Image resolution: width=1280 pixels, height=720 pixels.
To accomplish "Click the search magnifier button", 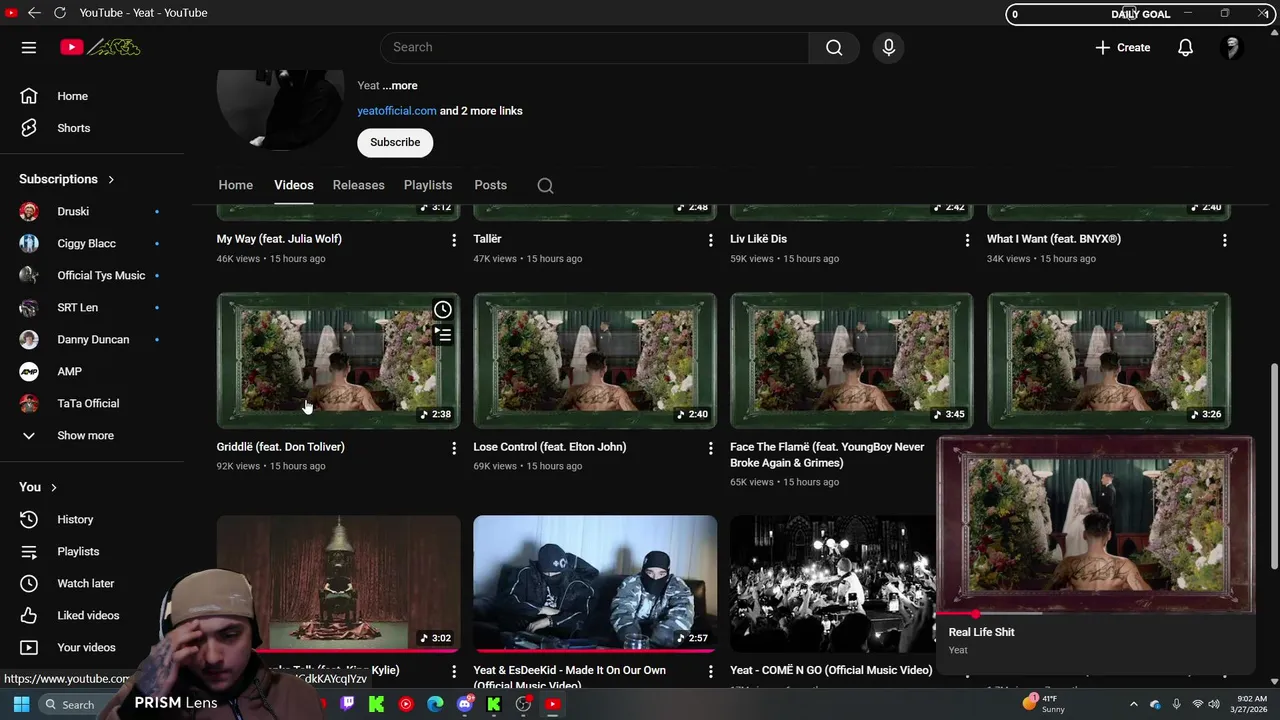I will point(834,47).
